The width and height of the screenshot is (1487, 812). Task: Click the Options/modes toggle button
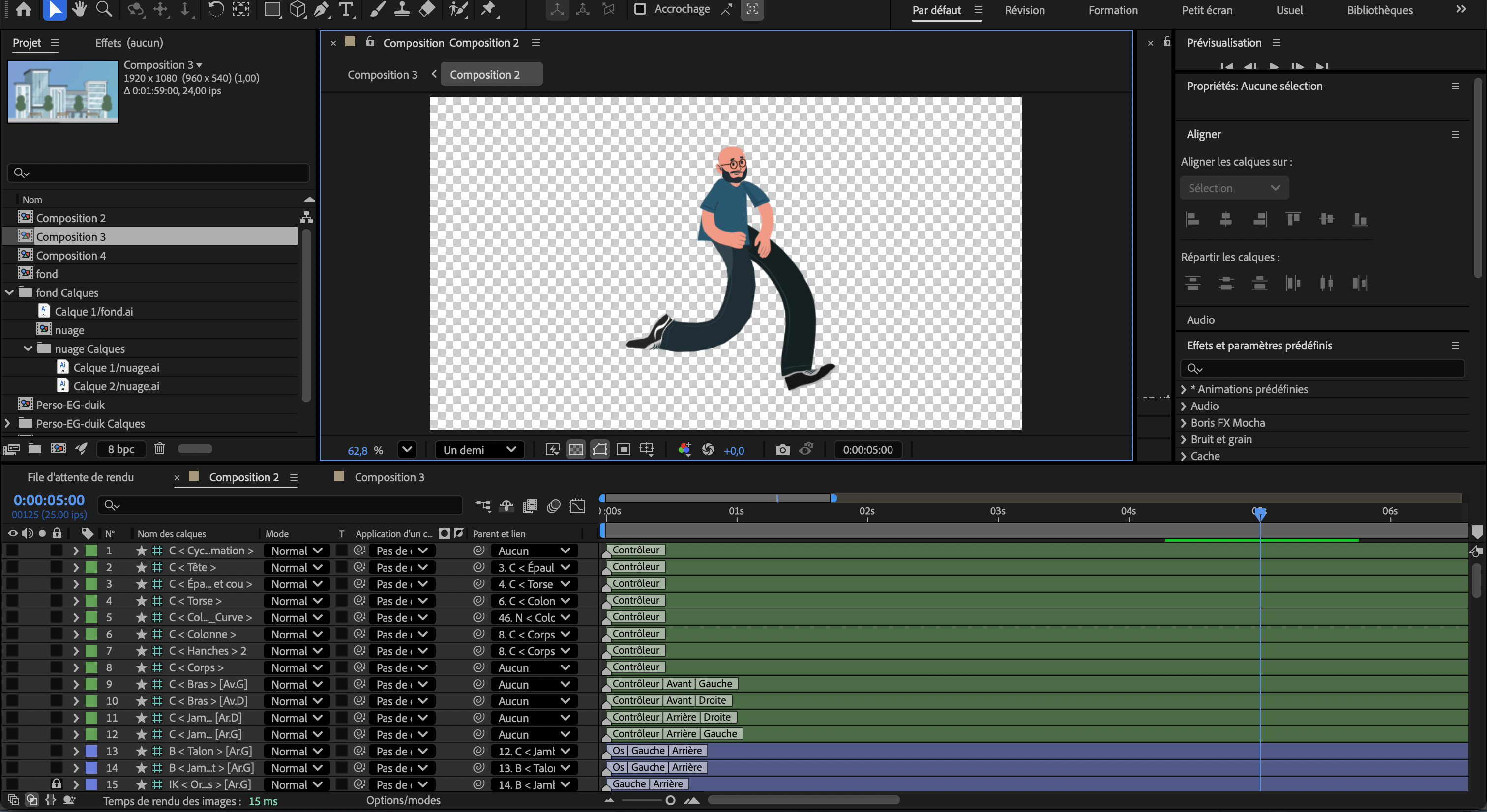click(x=403, y=801)
